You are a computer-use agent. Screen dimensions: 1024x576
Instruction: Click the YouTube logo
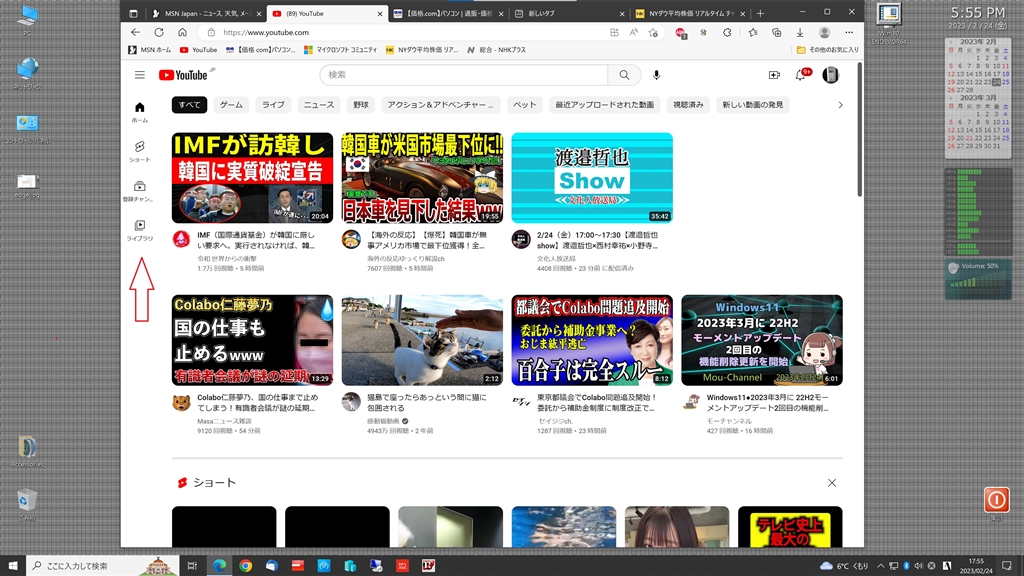click(x=184, y=75)
